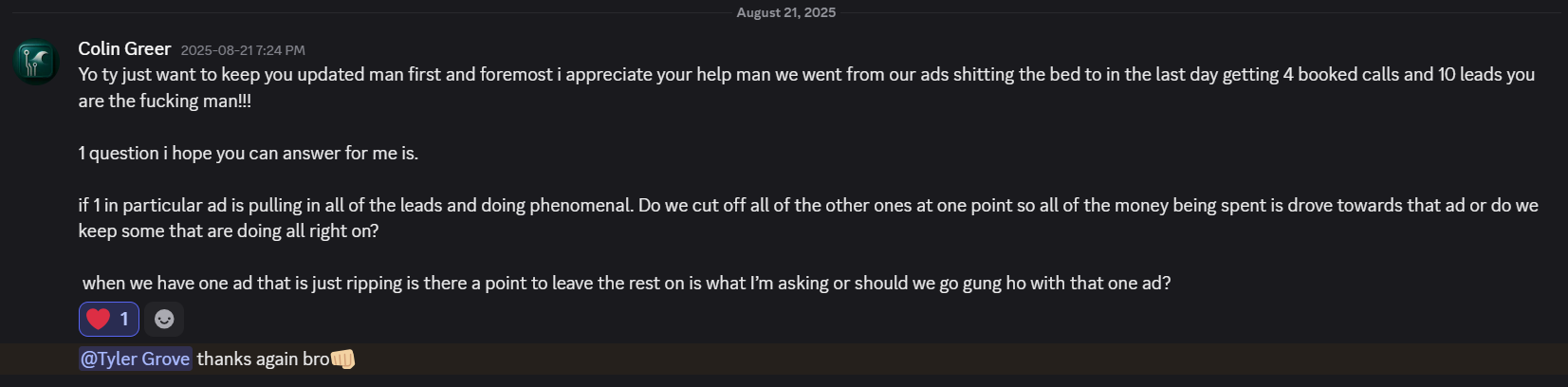
Task: Toggle the heart reaction with count 1
Action: click(x=109, y=319)
